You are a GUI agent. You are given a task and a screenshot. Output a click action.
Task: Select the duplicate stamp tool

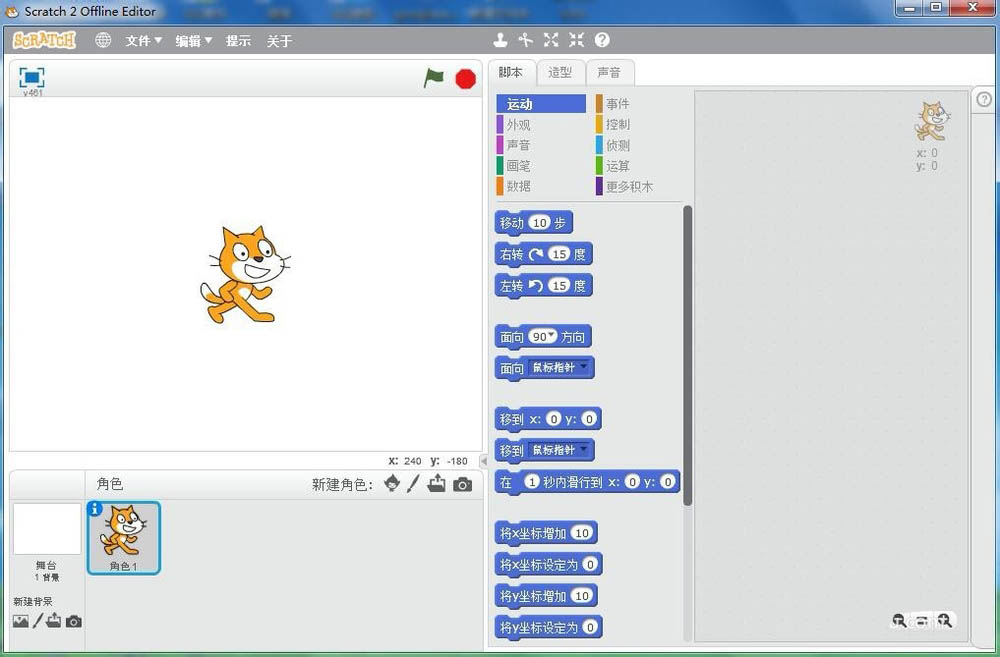(499, 40)
